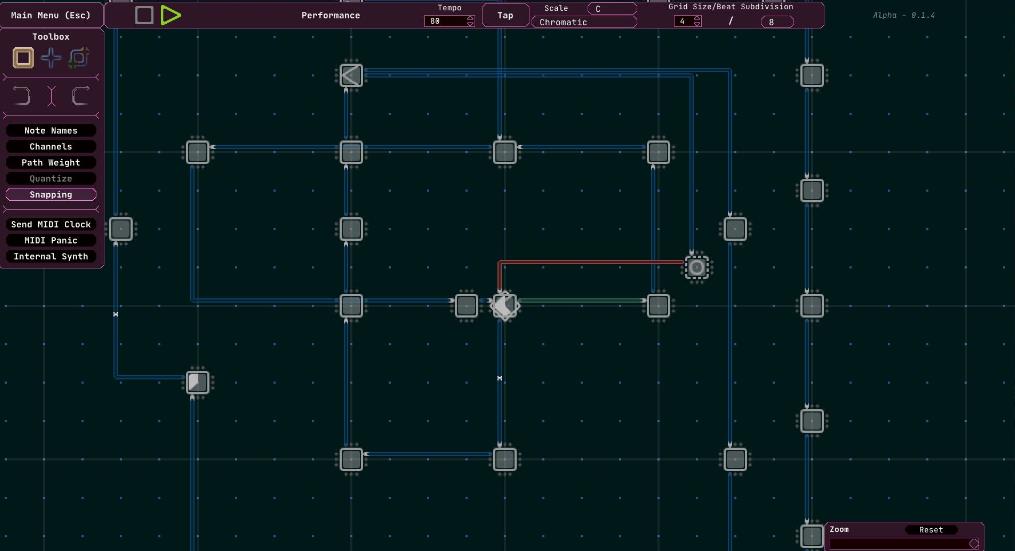Viewport: 1015px width, 551px height.
Task: Select the cross-shaped tool in Toolbox
Action: point(51,58)
